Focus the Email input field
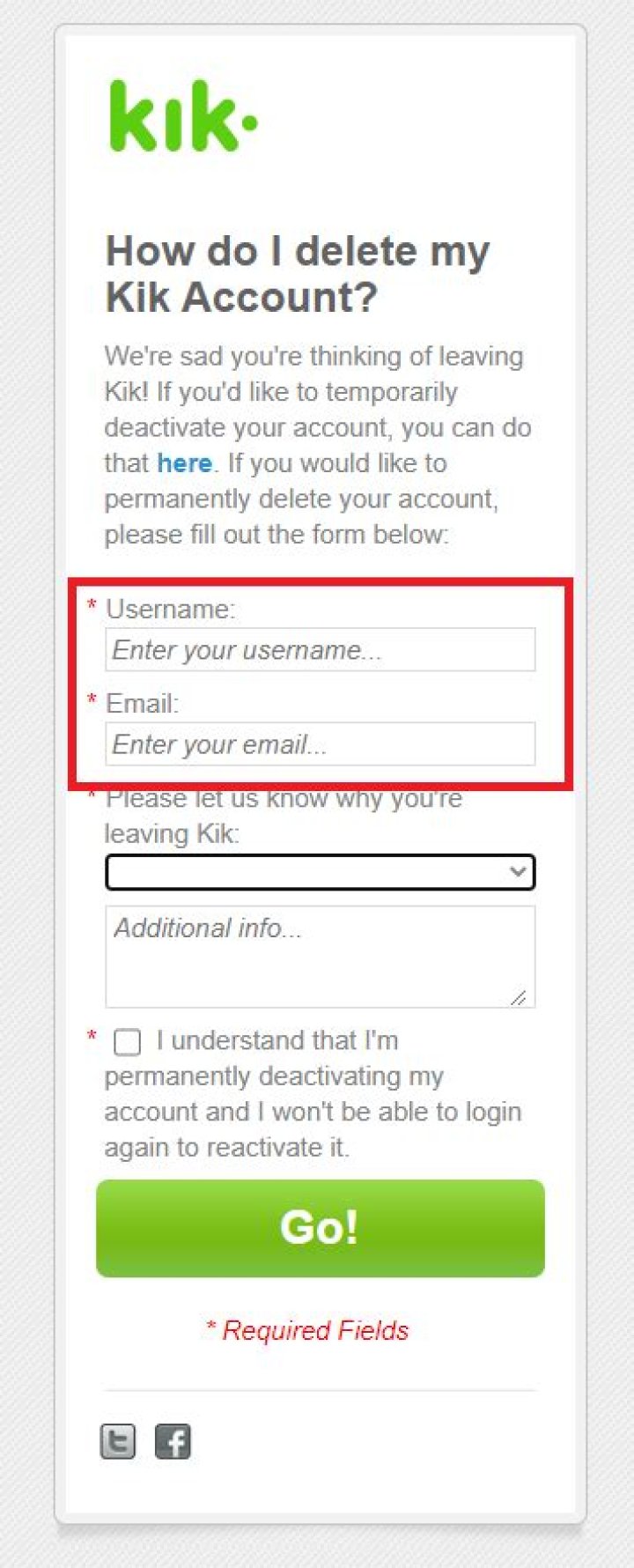Viewport: 634px width, 1568px height. [x=320, y=744]
